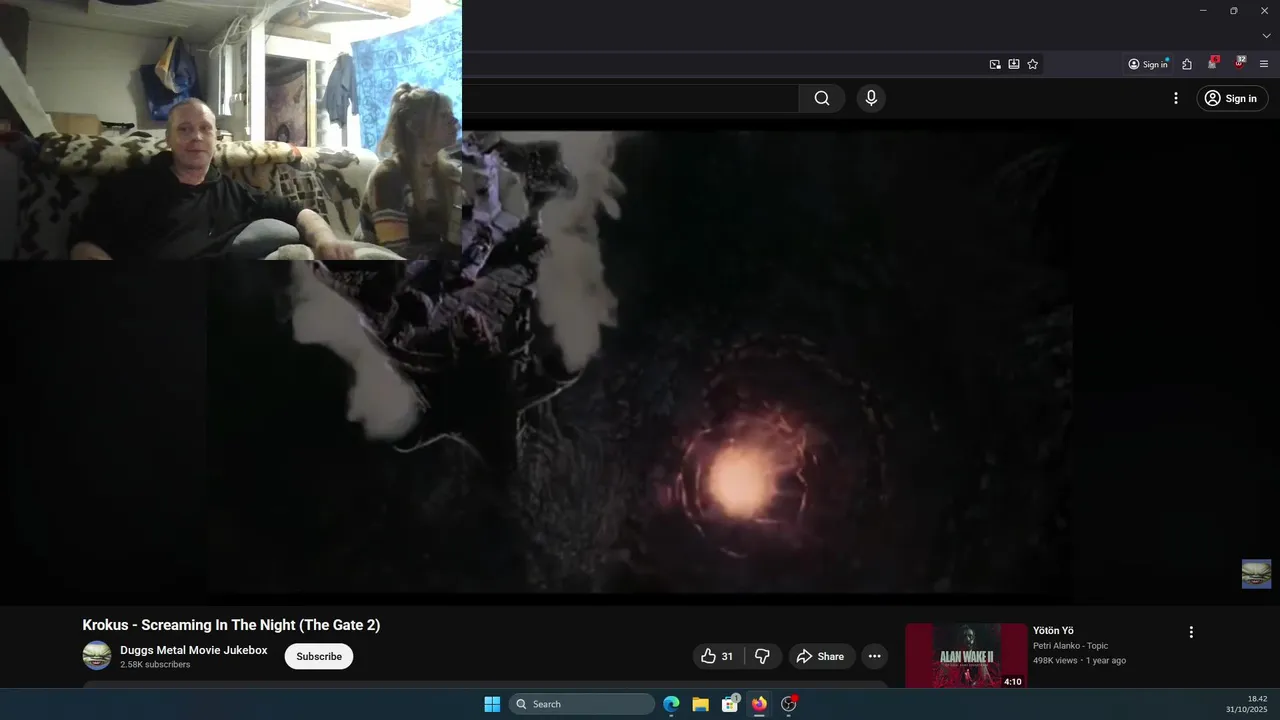This screenshot has height=720, width=1280.
Task: Open options menu for Yötön Yö
Action: pos(1191,632)
